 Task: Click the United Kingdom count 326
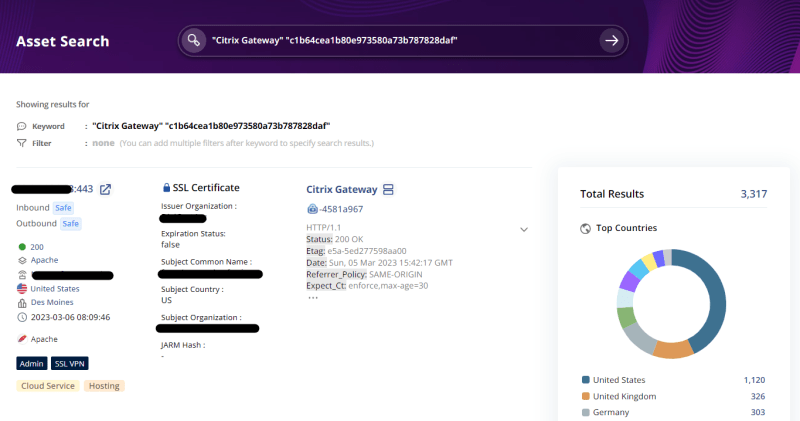pos(758,396)
